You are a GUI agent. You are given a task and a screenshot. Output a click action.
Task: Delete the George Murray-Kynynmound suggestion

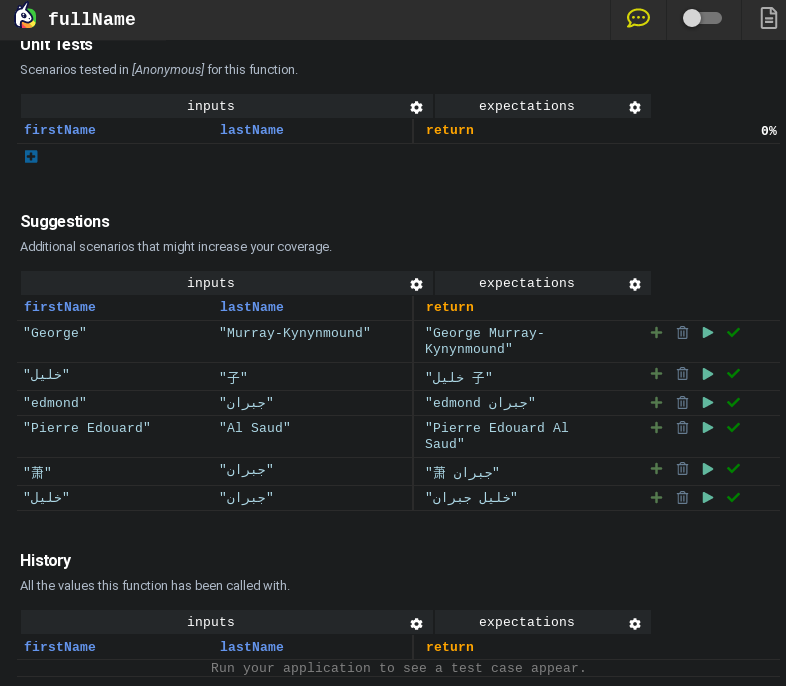coord(682,332)
